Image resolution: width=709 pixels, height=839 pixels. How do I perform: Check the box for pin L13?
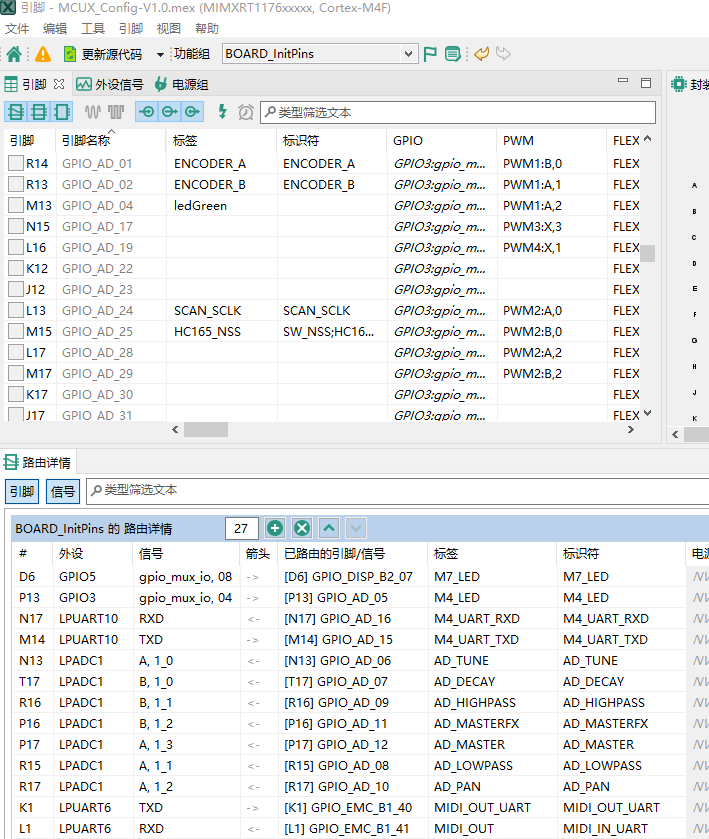pos(16,310)
